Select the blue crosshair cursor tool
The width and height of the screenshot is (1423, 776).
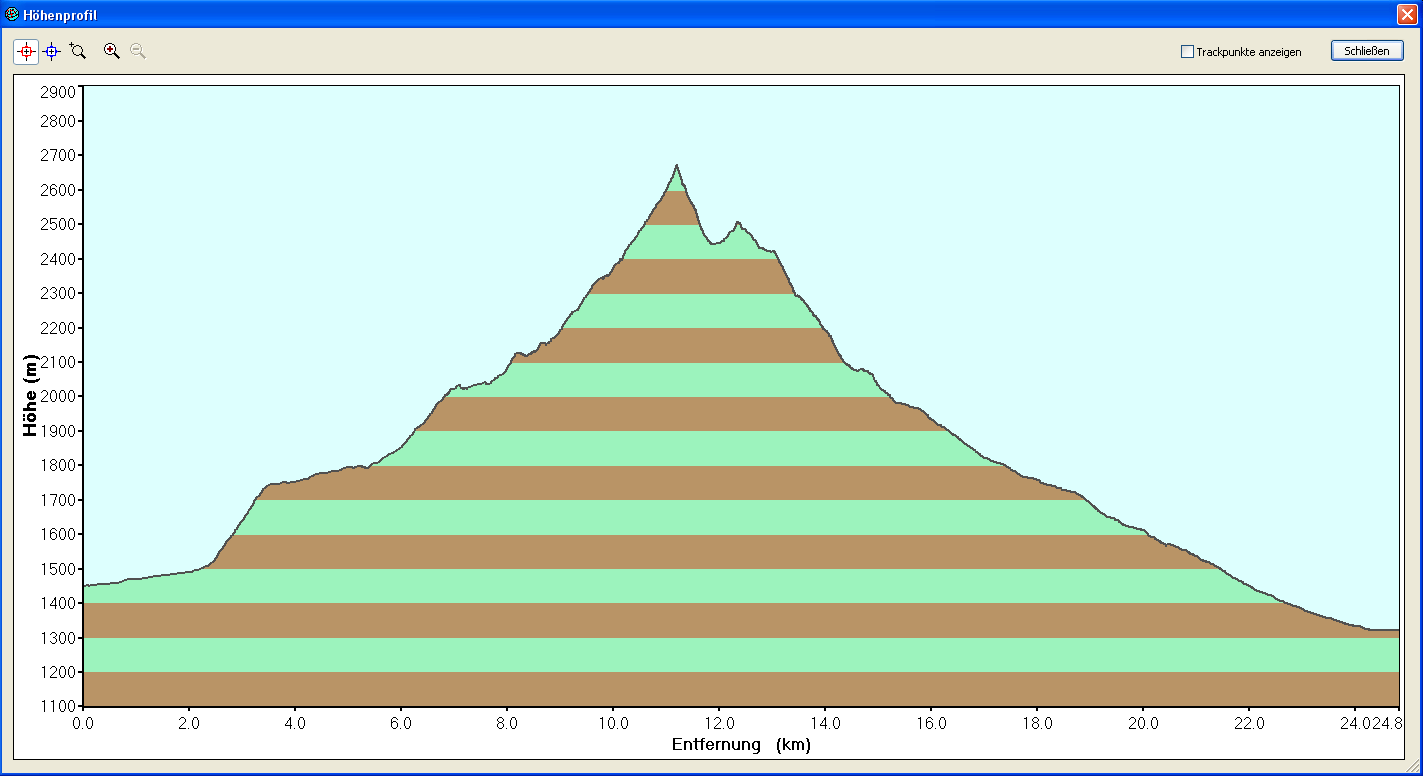click(x=52, y=51)
